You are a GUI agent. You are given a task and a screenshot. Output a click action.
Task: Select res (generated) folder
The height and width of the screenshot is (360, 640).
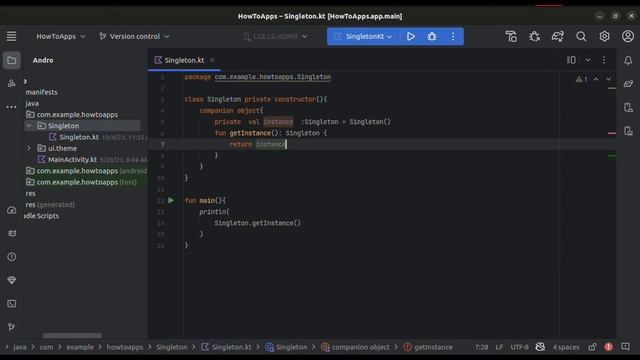click(x=50, y=204)
